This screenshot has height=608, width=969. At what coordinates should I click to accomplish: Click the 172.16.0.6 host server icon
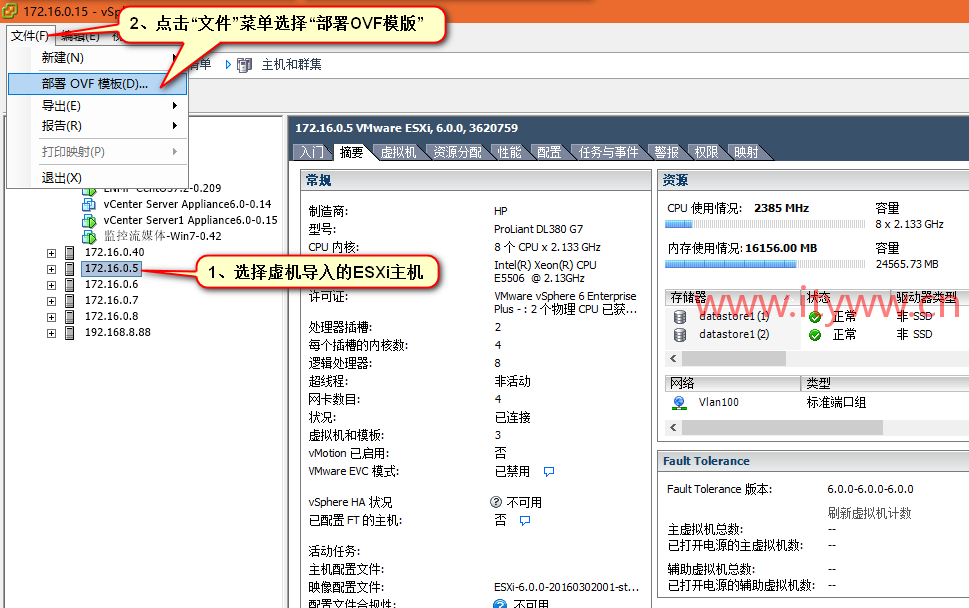(x=70, y=285)
